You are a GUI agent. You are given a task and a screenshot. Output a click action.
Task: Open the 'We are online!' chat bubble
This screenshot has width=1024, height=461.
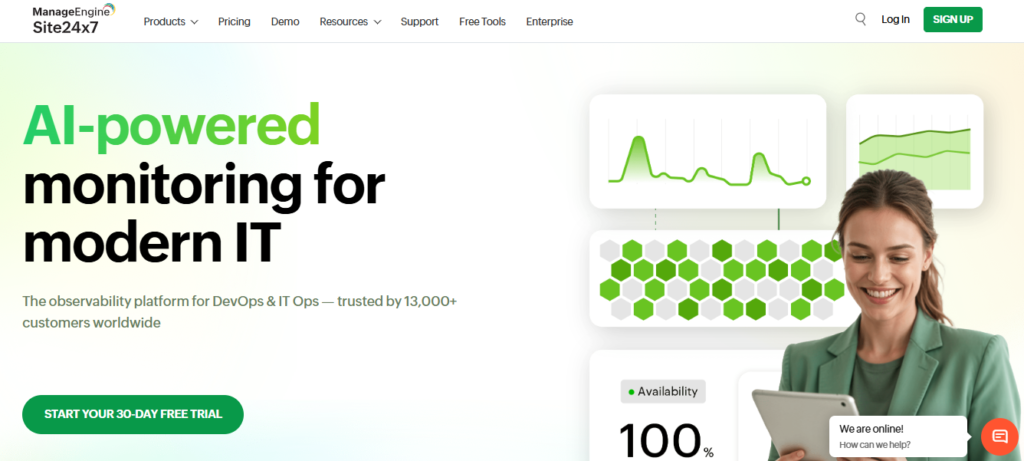tap(897, 436)
